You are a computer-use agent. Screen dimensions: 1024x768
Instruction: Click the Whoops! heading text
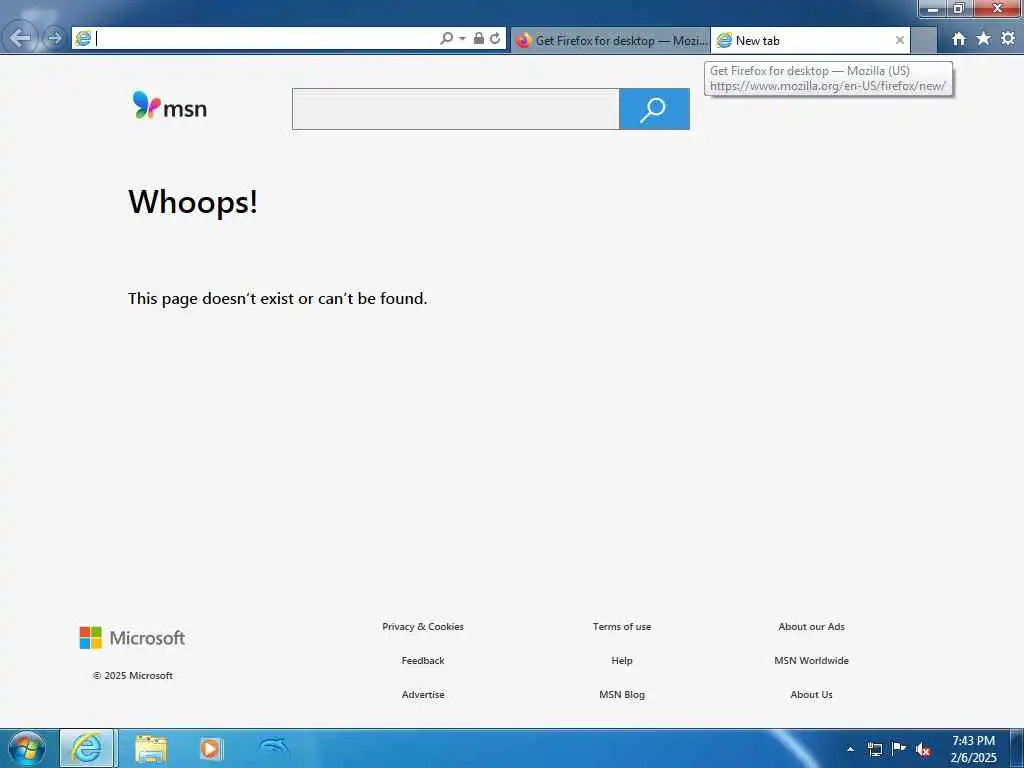click(193, 201)
